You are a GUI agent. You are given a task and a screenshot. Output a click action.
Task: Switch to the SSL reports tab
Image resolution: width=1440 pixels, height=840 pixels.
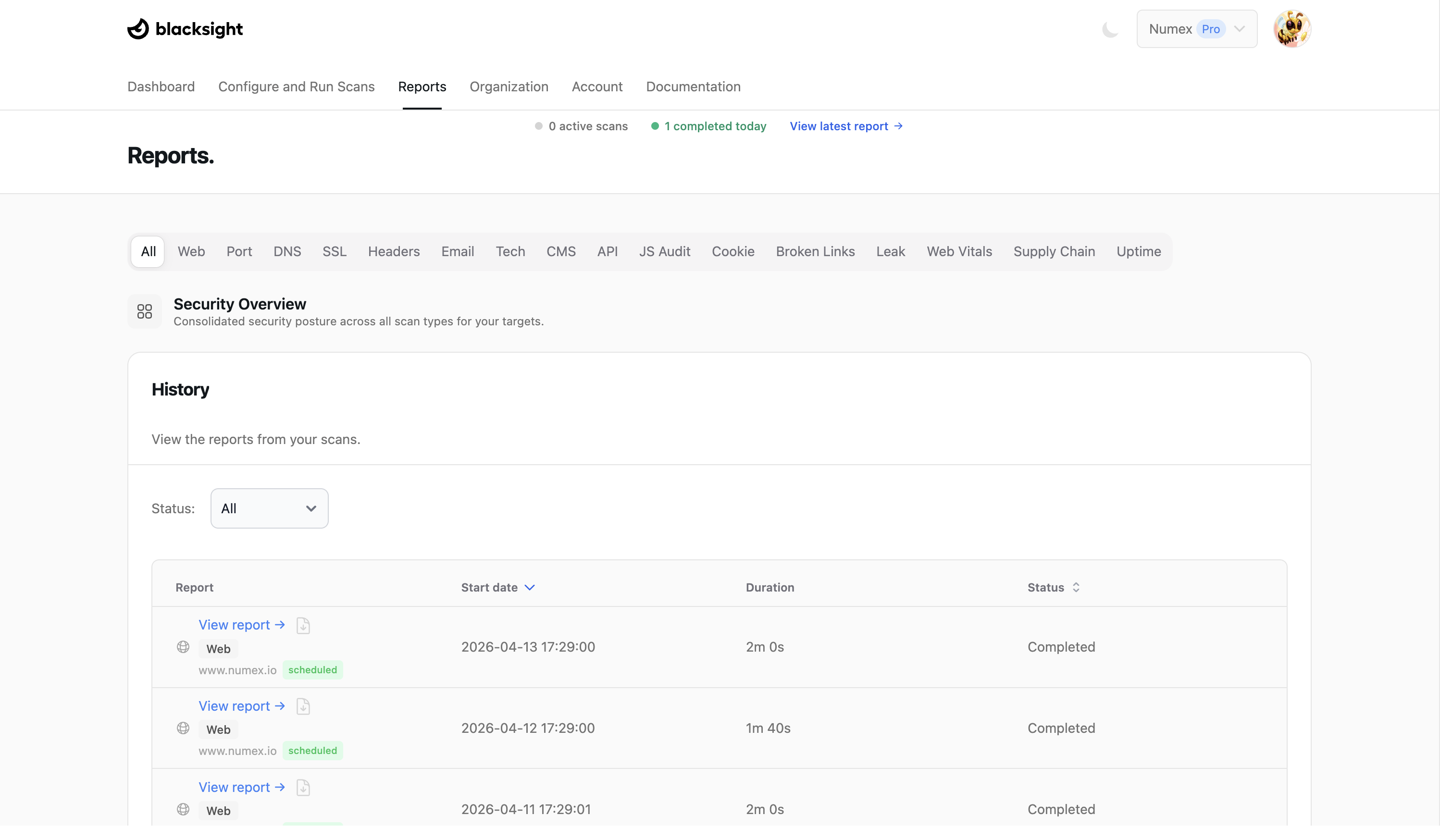tap(335, 251)
